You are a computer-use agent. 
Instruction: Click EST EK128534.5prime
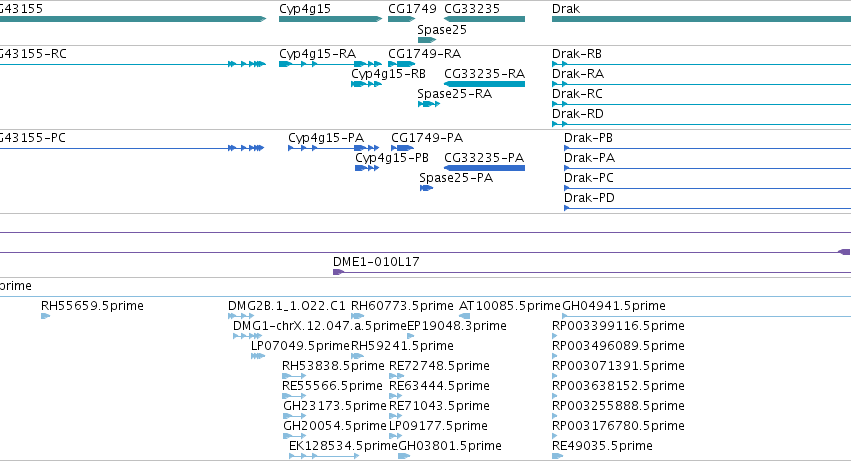(x=324, y=456)
